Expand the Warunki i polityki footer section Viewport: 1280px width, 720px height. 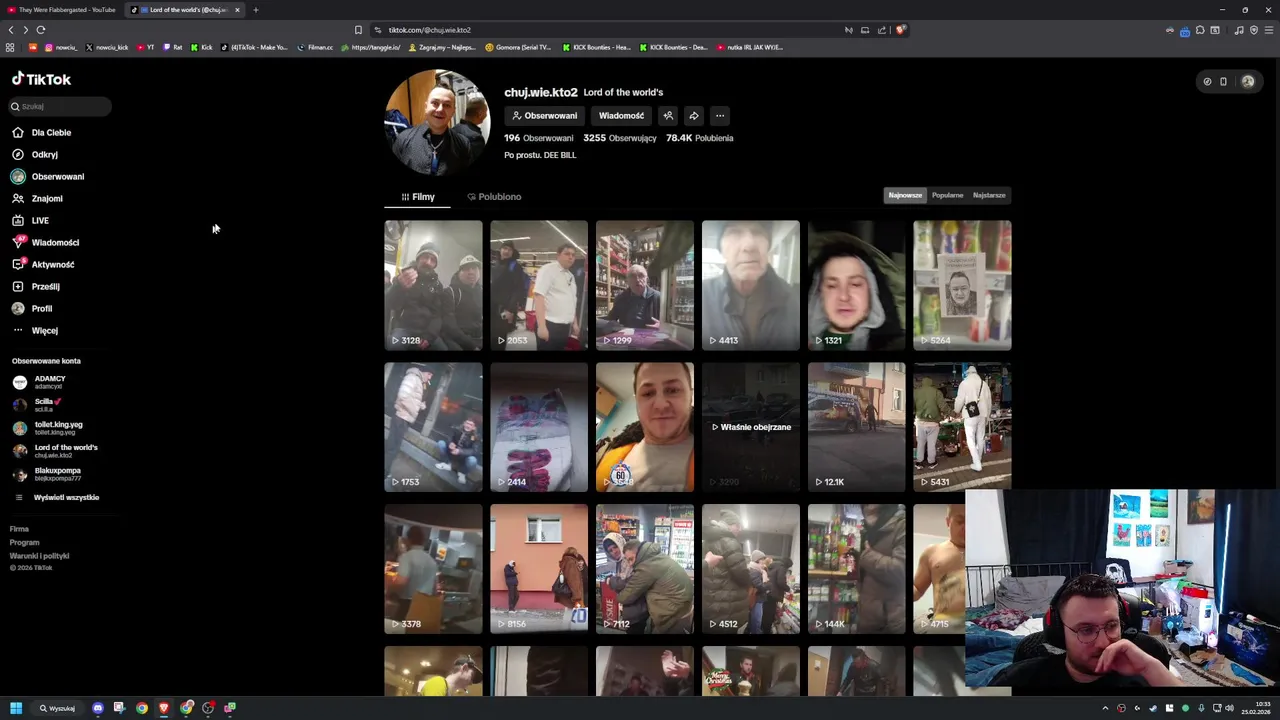click(39, 556)
